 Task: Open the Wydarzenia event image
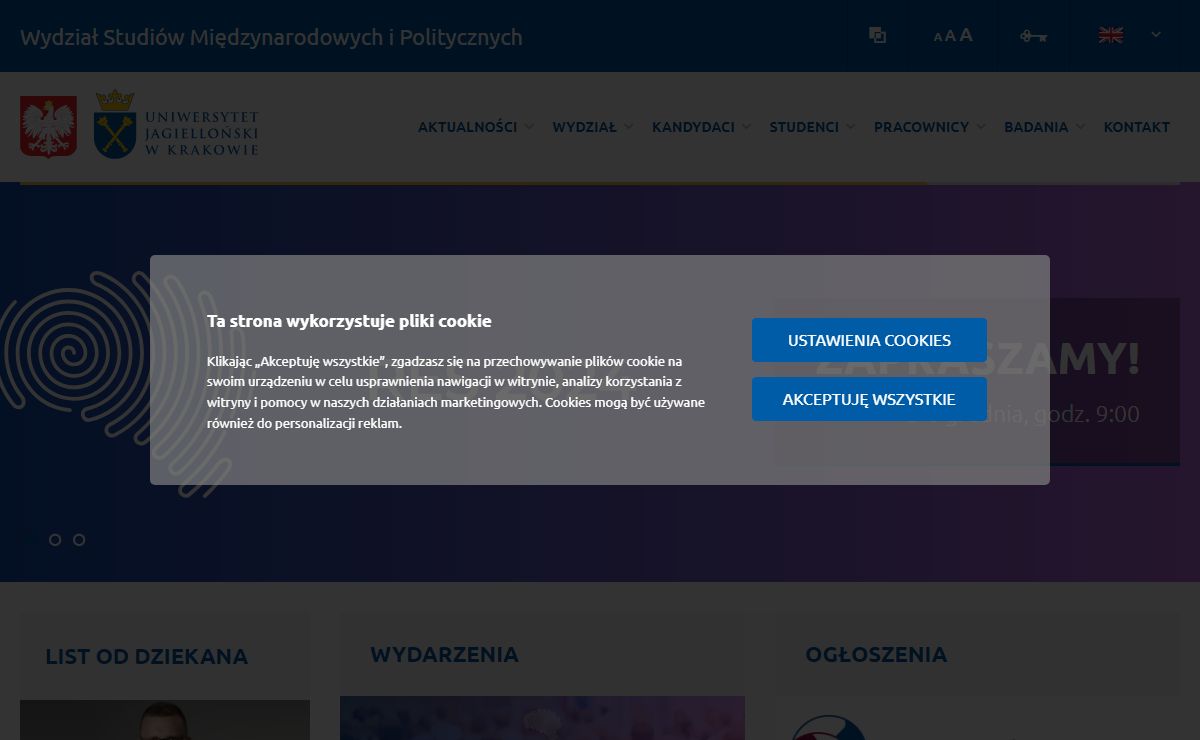point(542,718)
